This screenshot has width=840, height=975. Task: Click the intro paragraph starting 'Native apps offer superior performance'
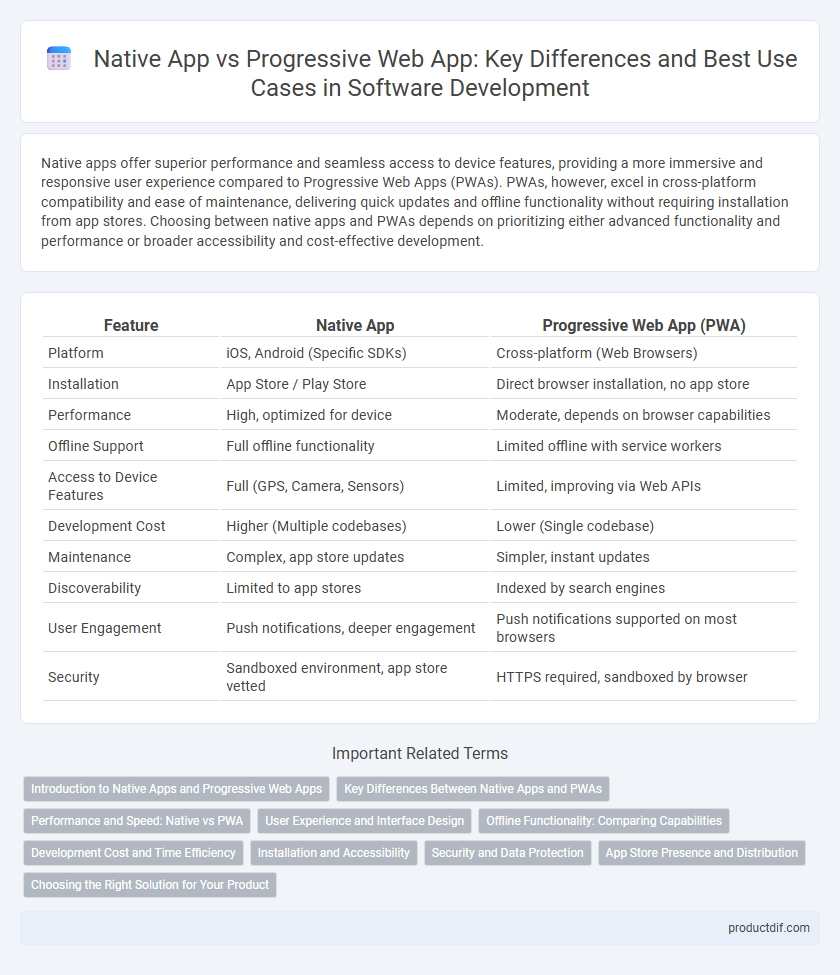[415, 201]
